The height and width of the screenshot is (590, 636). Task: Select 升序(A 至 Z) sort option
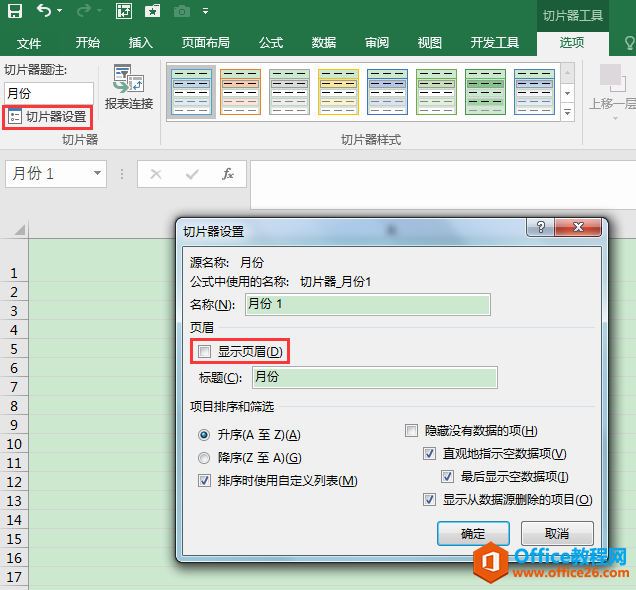(204, 435)
